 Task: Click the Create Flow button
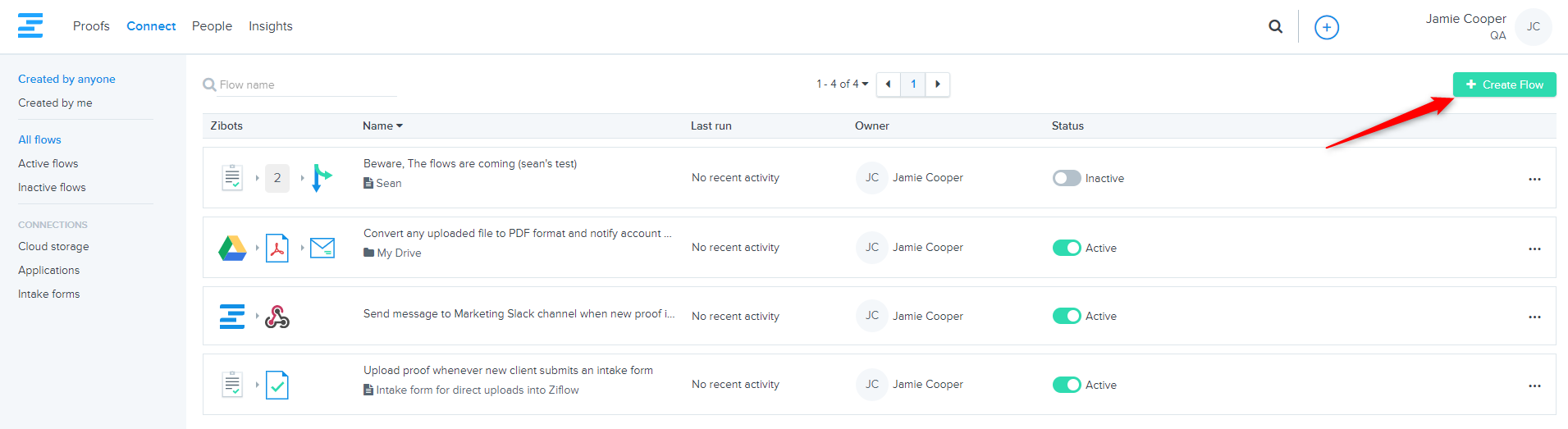click(1504, 84)
